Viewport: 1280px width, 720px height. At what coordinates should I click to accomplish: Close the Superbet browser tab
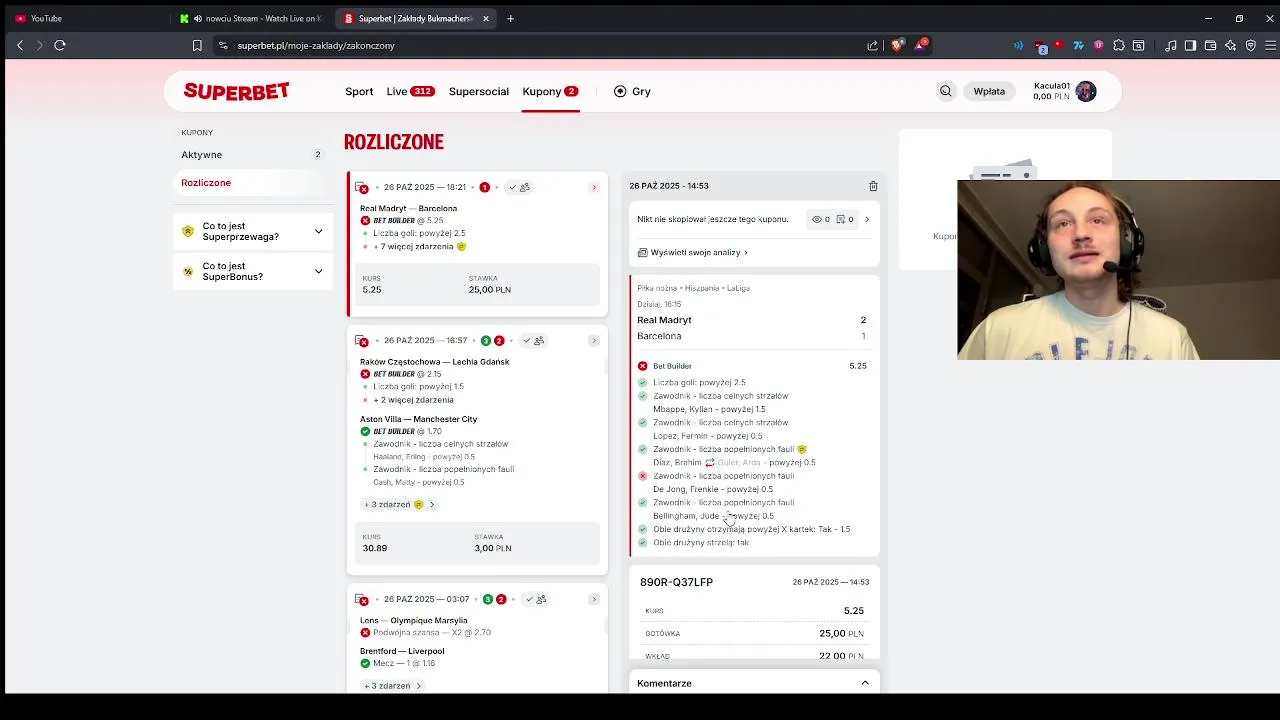[x=486, y=18]
